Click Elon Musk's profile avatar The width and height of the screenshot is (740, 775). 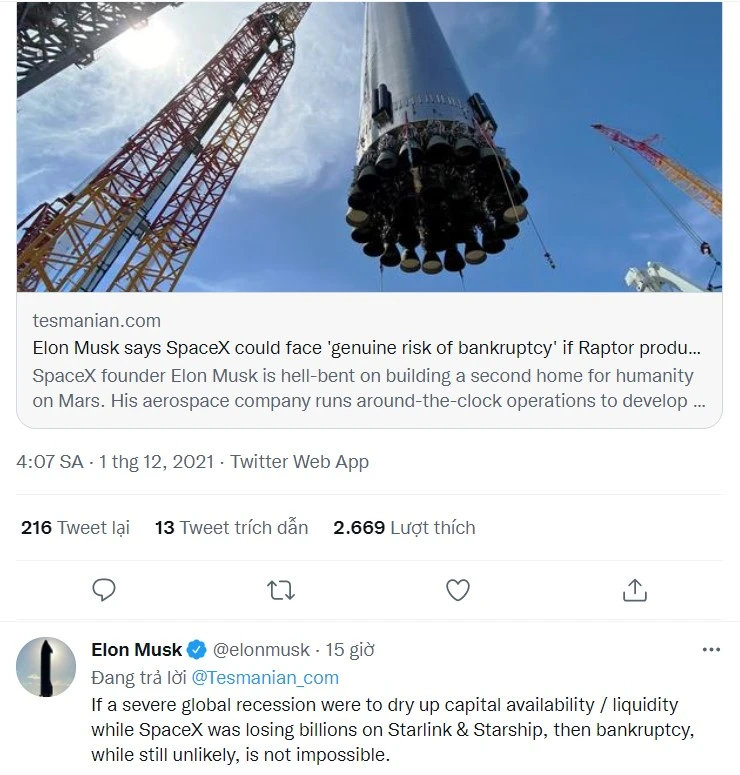click(x=46, y=667)
